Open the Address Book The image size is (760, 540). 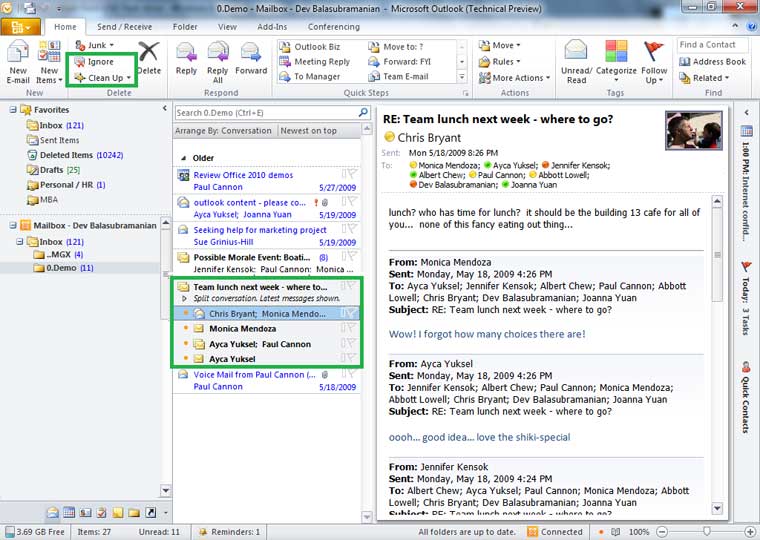[712, 62]
